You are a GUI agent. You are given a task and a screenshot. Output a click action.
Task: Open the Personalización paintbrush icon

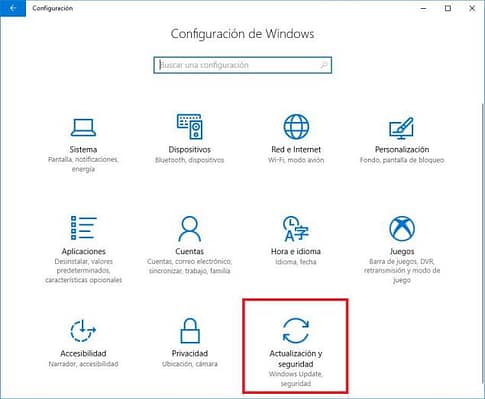point(402,128)
